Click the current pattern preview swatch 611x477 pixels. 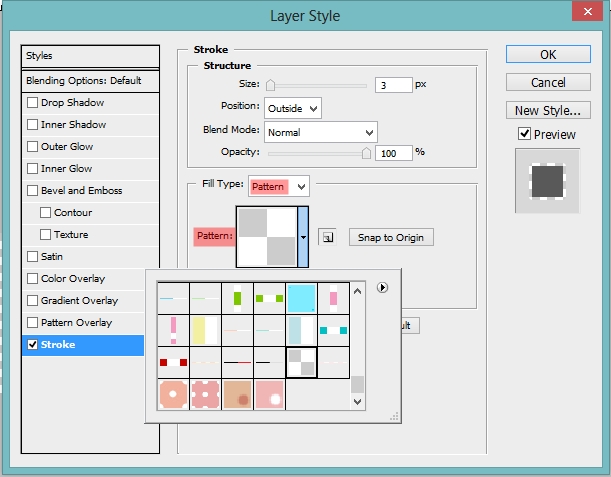pyautogui.click(x=267, y=237)
